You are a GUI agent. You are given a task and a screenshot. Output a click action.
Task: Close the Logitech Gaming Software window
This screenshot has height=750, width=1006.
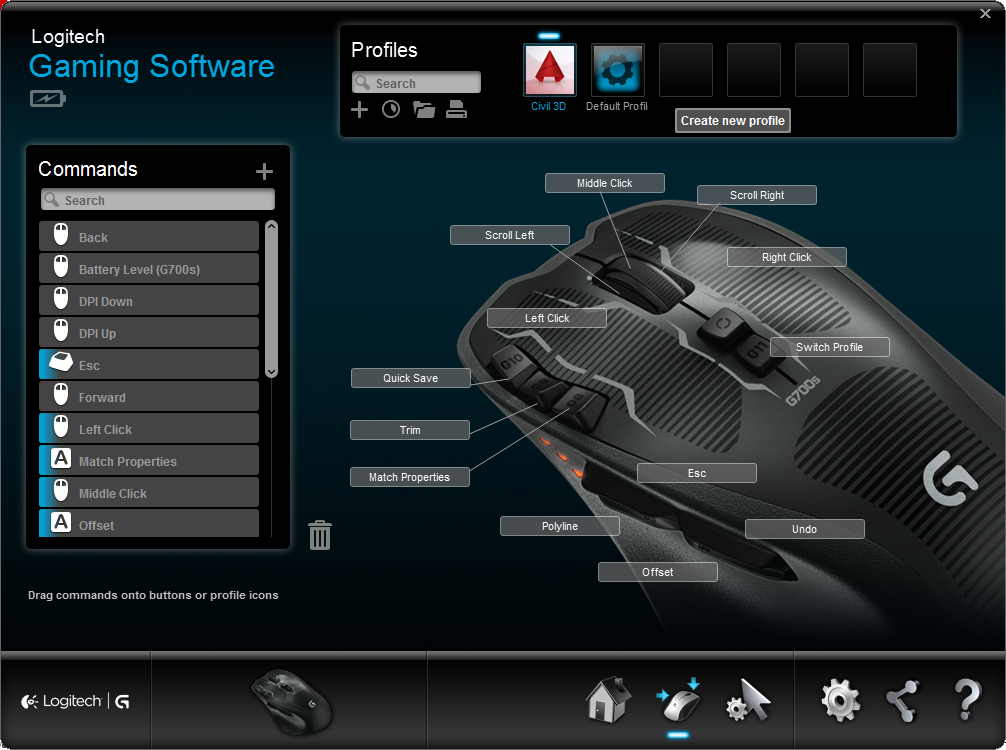pos(985,13)
